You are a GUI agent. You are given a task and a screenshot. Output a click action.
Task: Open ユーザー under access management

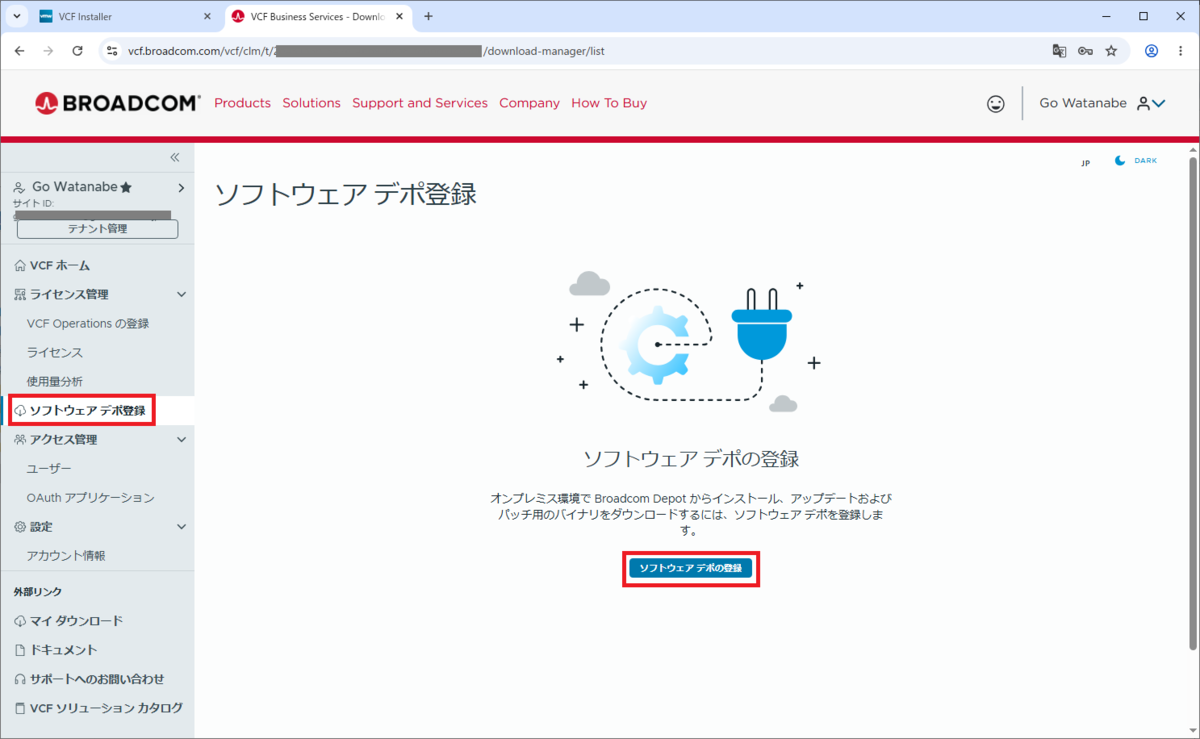click(x=49, y=469)
